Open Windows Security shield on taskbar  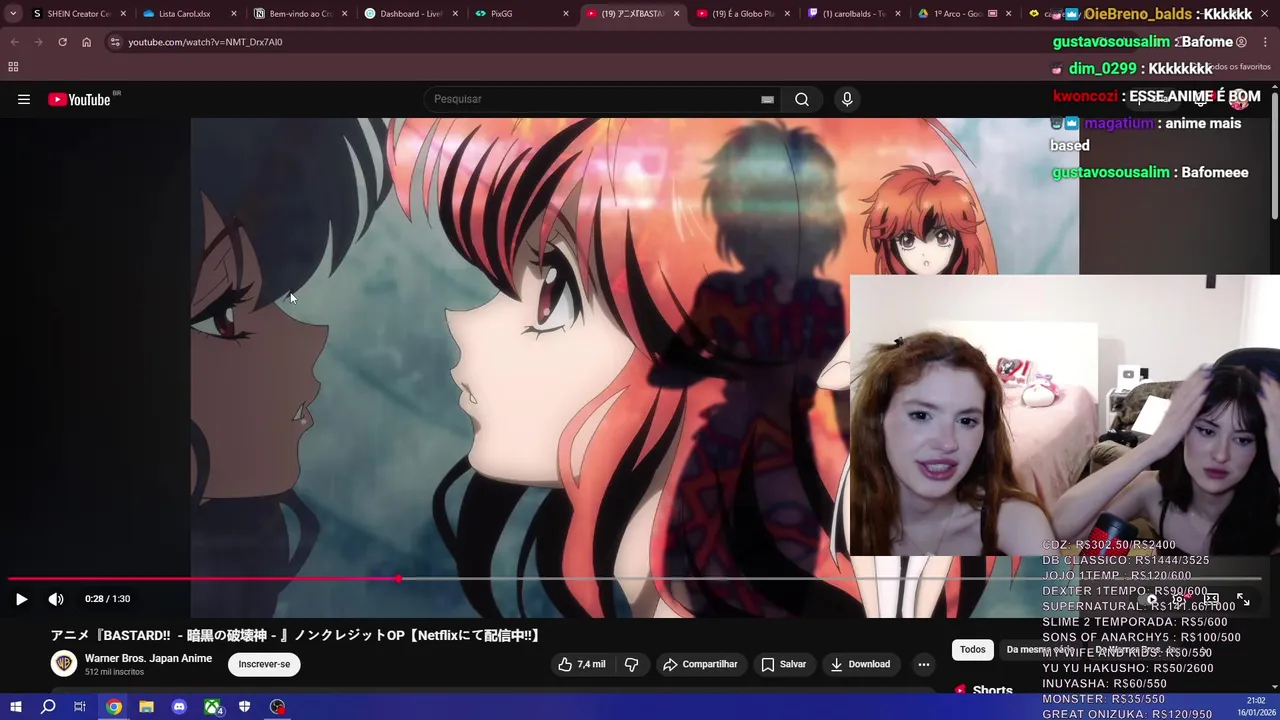244,707
